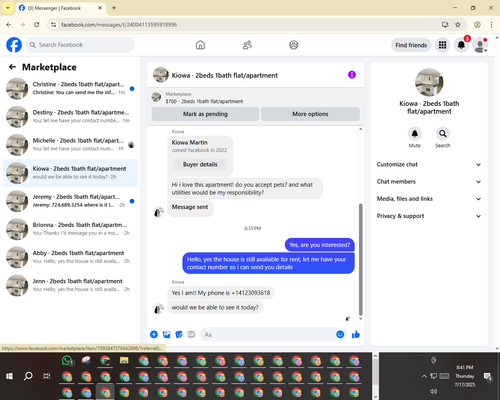Screen dimensions: 500x400
Task: Search in conversation with magnifier icon
Action: tap(443, 134)
